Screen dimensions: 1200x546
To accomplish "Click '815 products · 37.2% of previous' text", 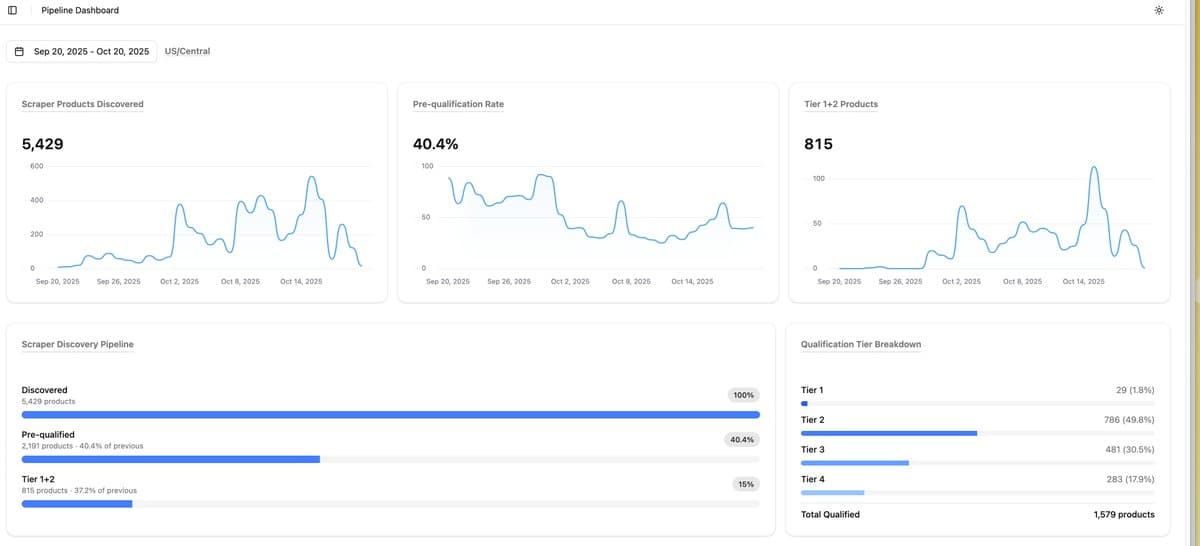I will [79, 491].
